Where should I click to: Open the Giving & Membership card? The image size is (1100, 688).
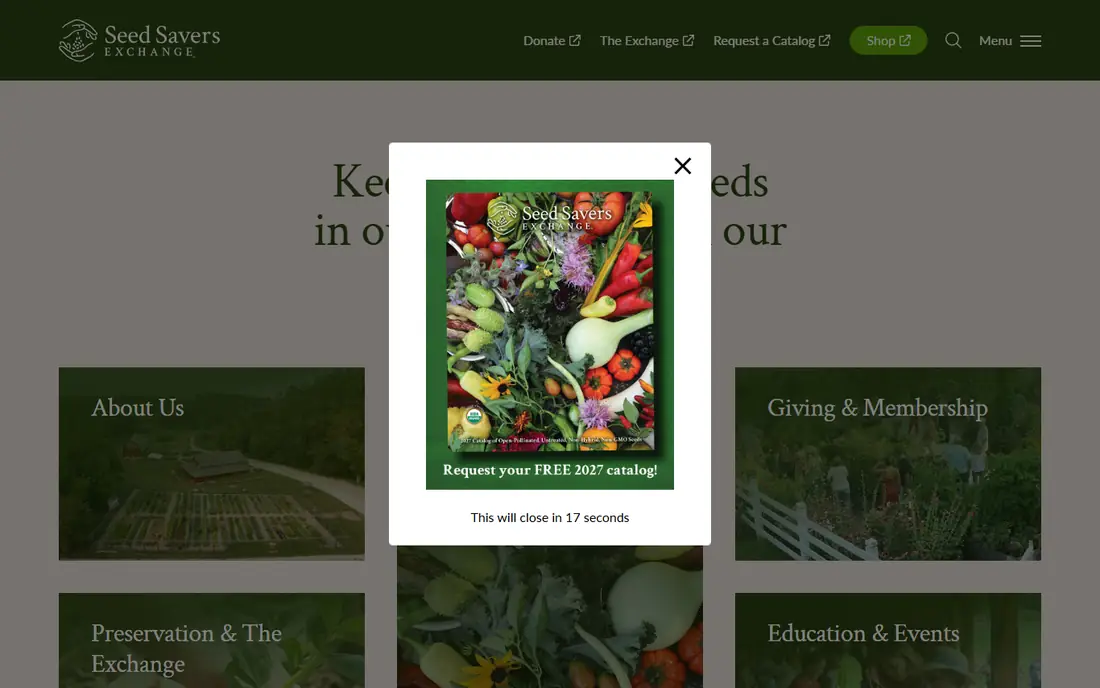(x=888, y=464)
